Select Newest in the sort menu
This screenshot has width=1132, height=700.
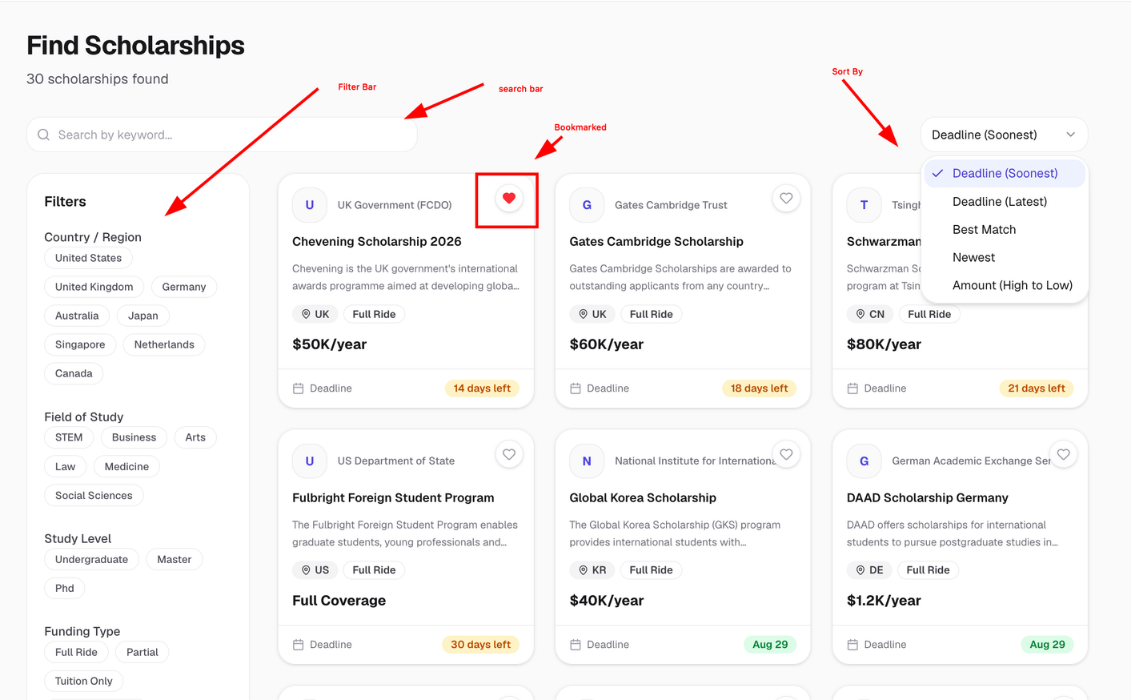pos(1005,258)
